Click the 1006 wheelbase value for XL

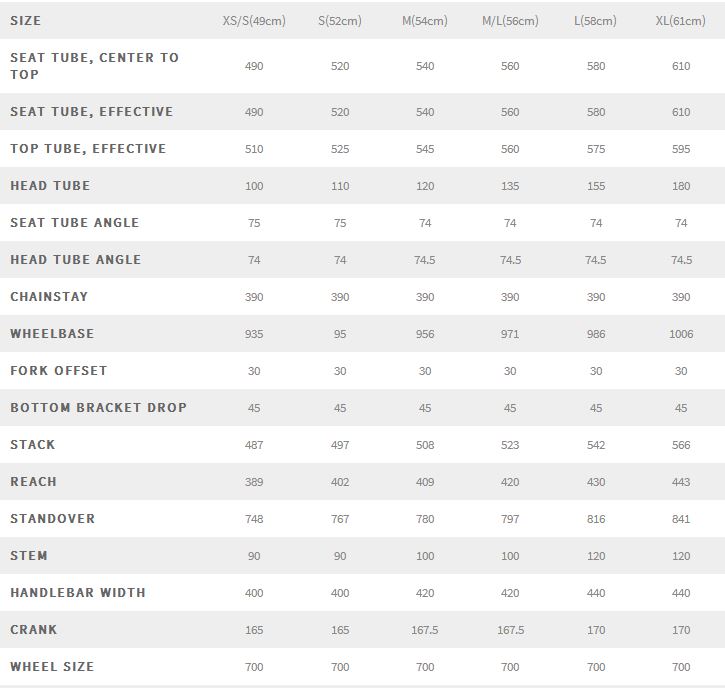click(681, 334)
